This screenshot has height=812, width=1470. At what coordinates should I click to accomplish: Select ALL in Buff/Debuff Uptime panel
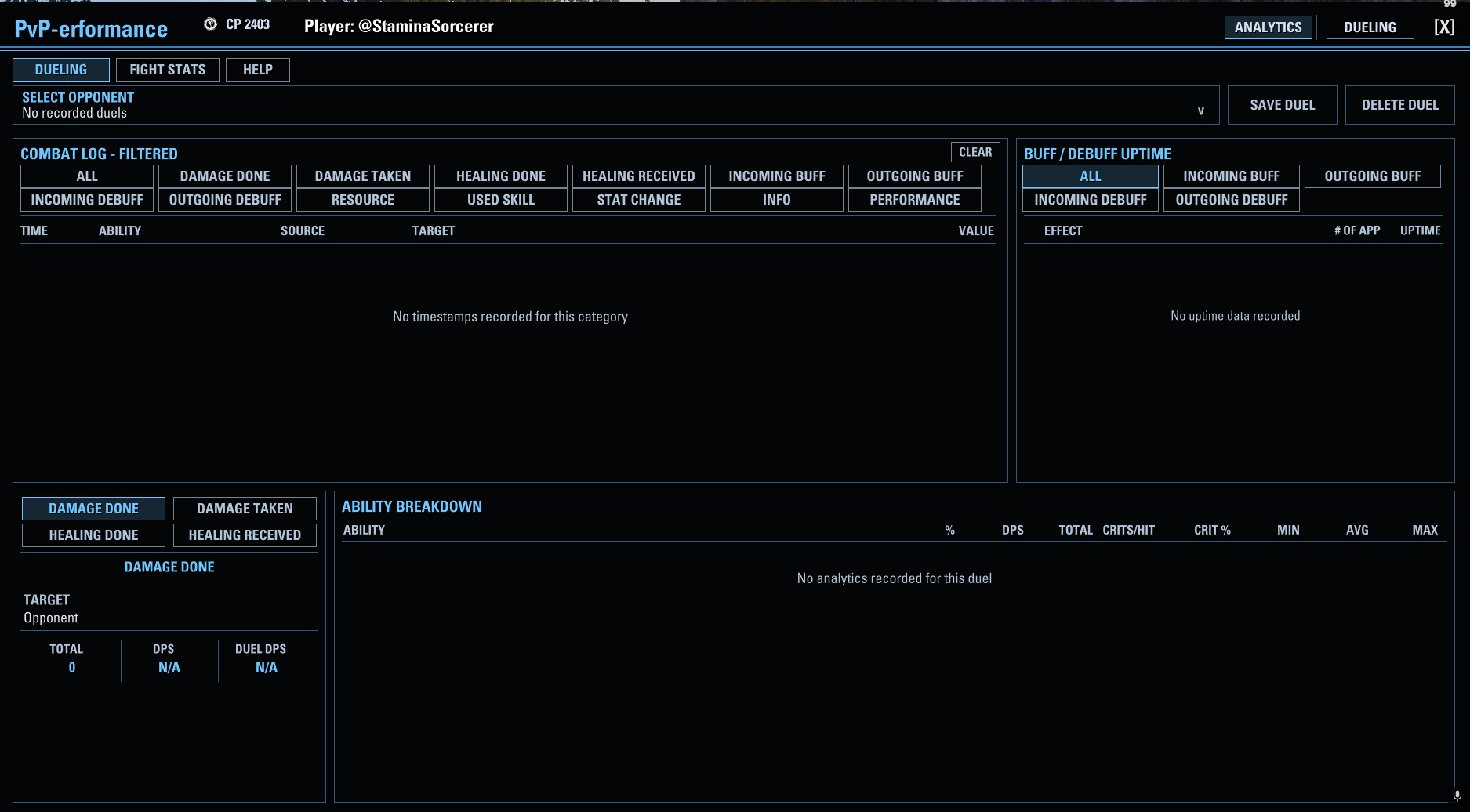point(1091,176)
